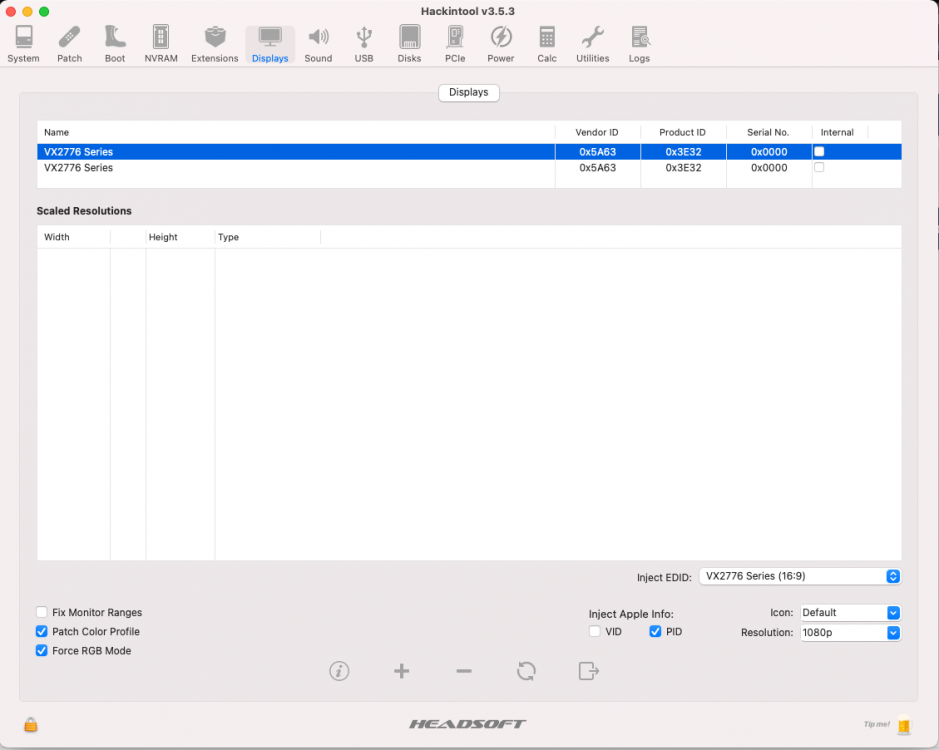939x750 pixels.
Task: Click the Serial No. column header
Action: [x=768, y=132]
